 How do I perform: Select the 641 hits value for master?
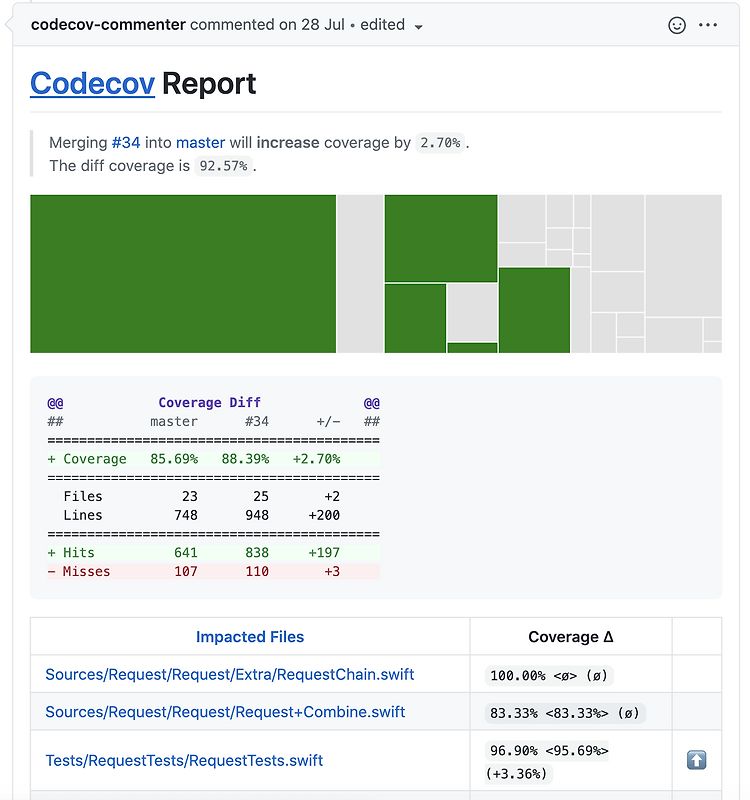tap(186, 553)
